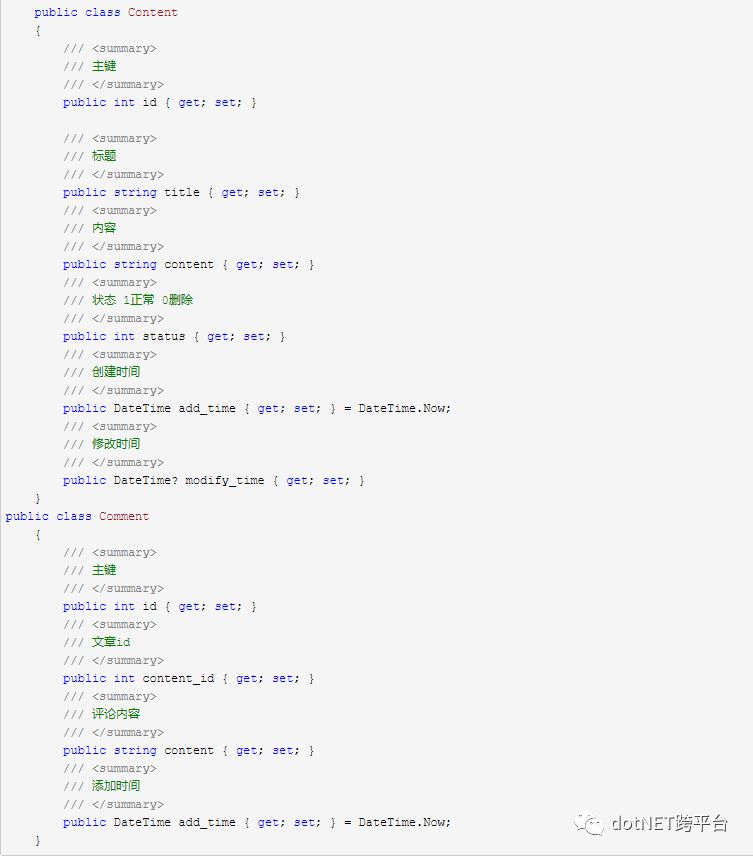Click the "评论内容" comment text
The width and height of the screenshot is (753, 857).
pyautogui.click(x=116, y=714)
